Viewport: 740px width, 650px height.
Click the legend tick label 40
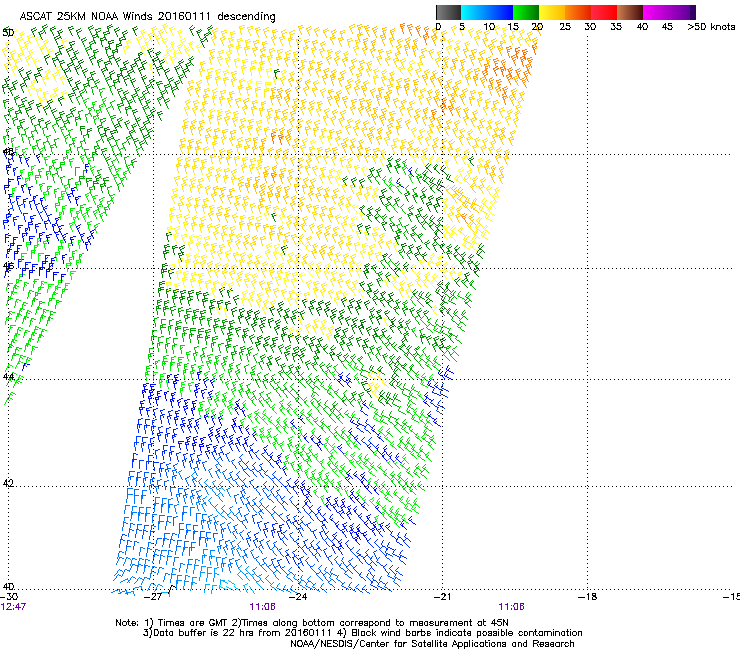642,27
